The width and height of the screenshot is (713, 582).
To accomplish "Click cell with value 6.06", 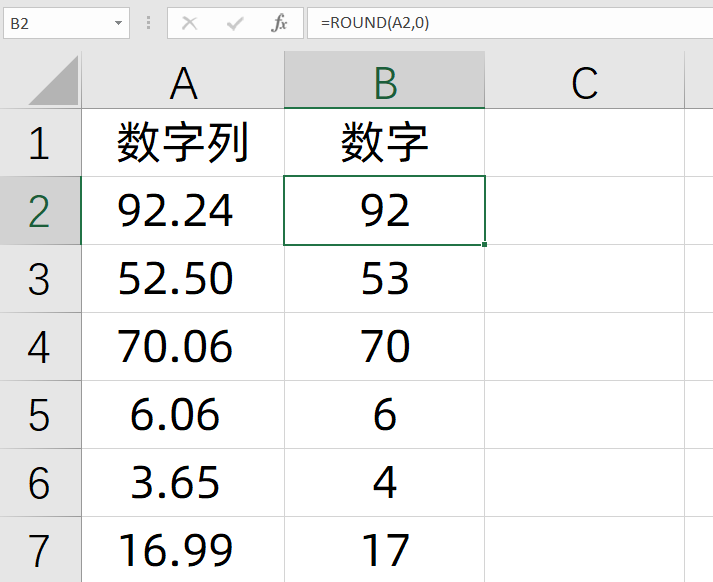I will click(x=183, y=415).
